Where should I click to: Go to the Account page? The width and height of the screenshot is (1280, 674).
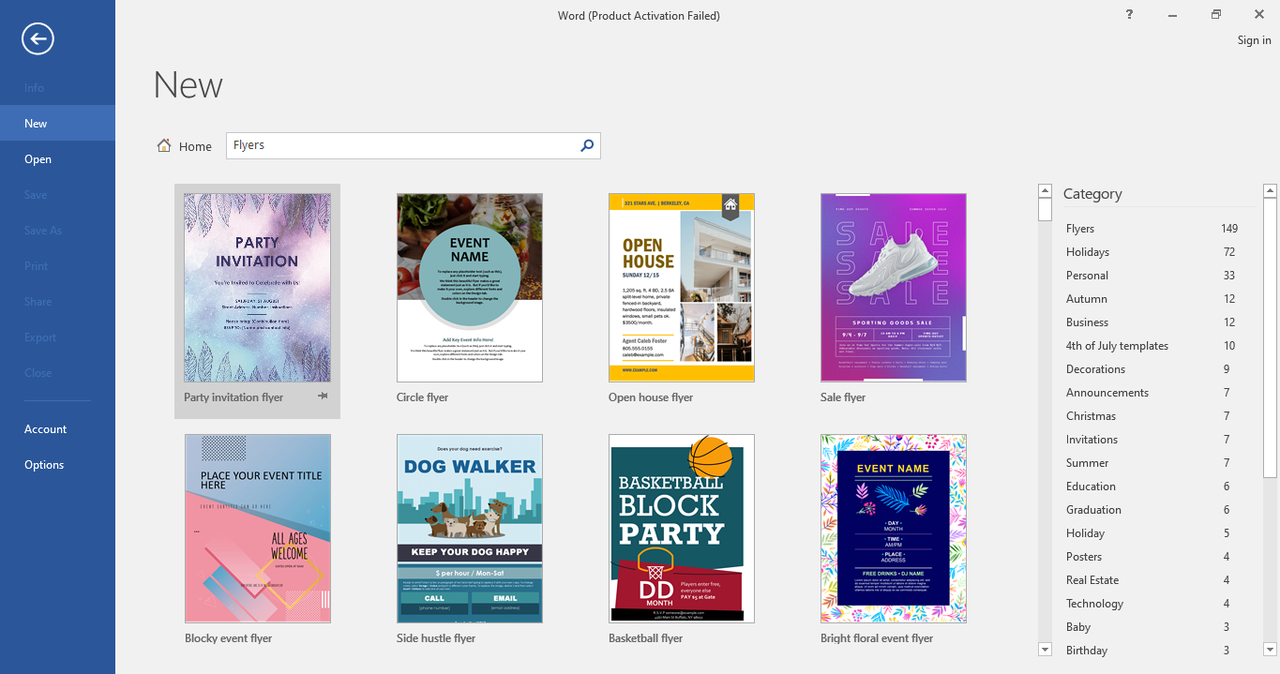57,429
